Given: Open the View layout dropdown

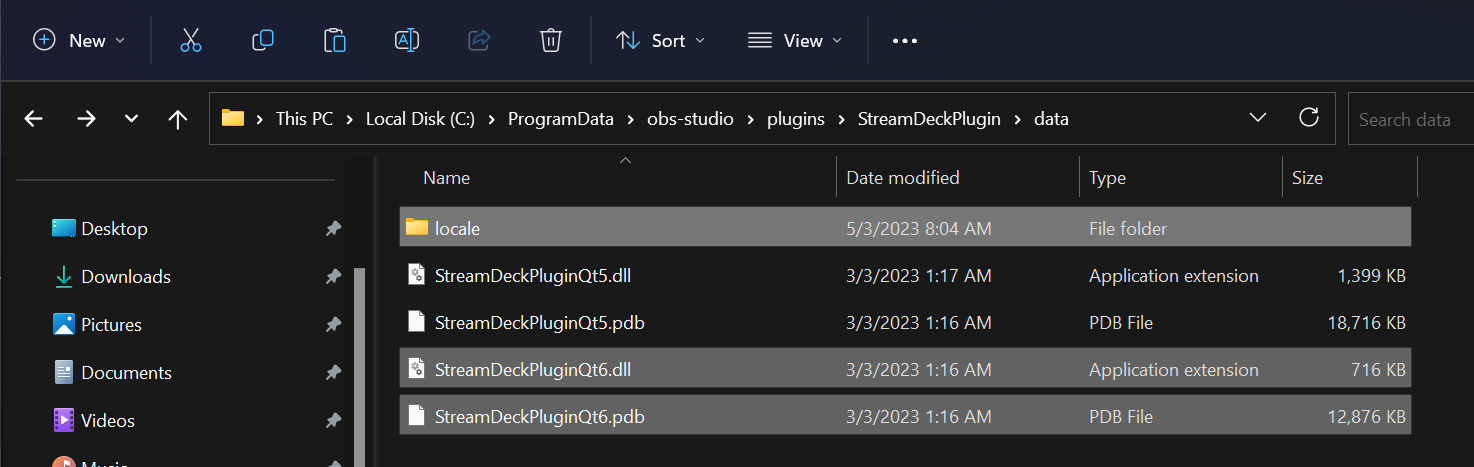Looking at the screenshot, I should (795, 41).
